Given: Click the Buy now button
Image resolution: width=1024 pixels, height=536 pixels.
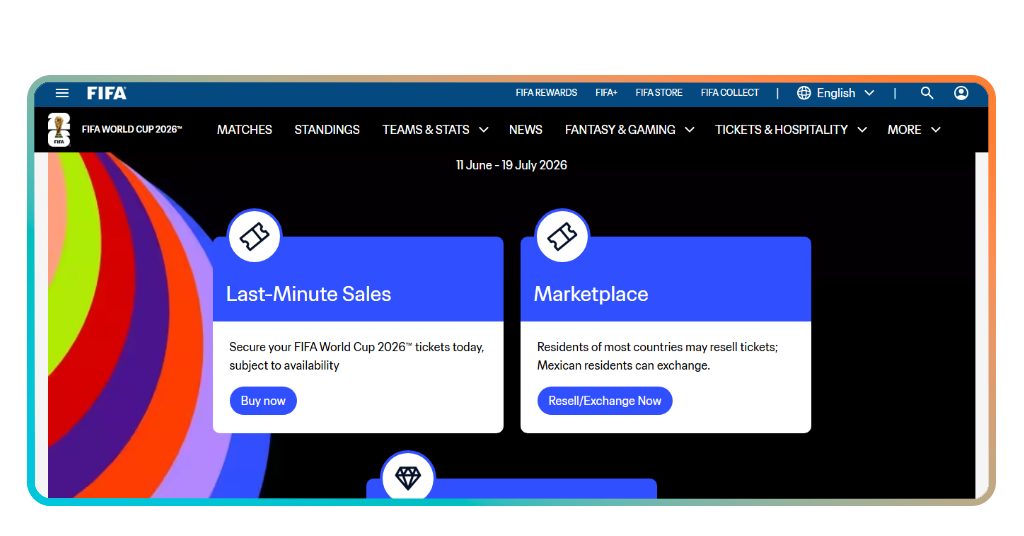Looking at the screenshot, I should (263, 401).
